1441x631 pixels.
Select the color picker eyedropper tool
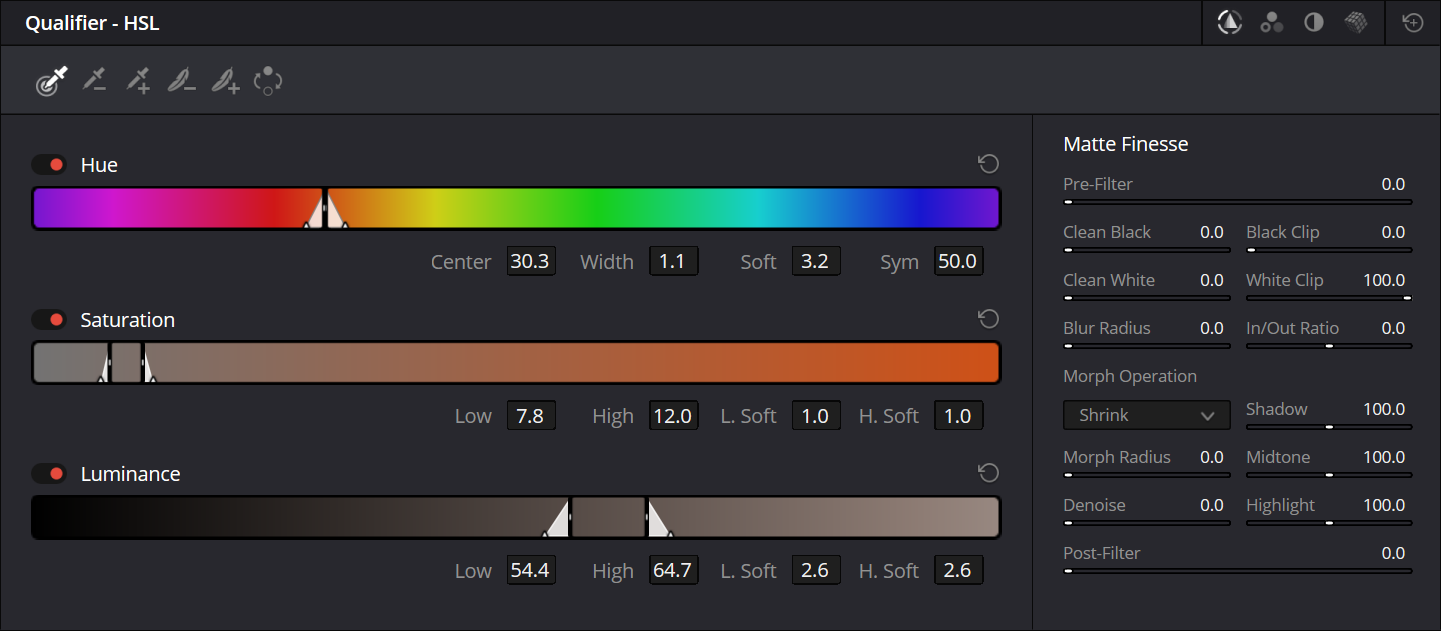(51, 82)
